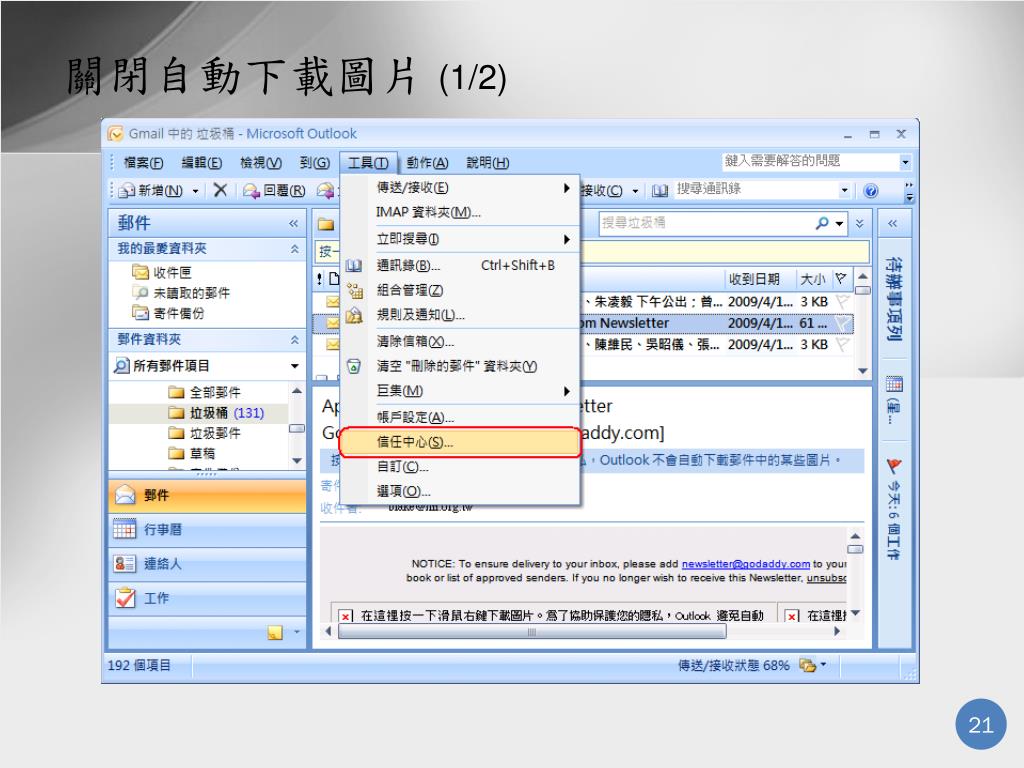Open the 所有郵件項目 dropdown

pyautogui.click(x=295, y=366)
